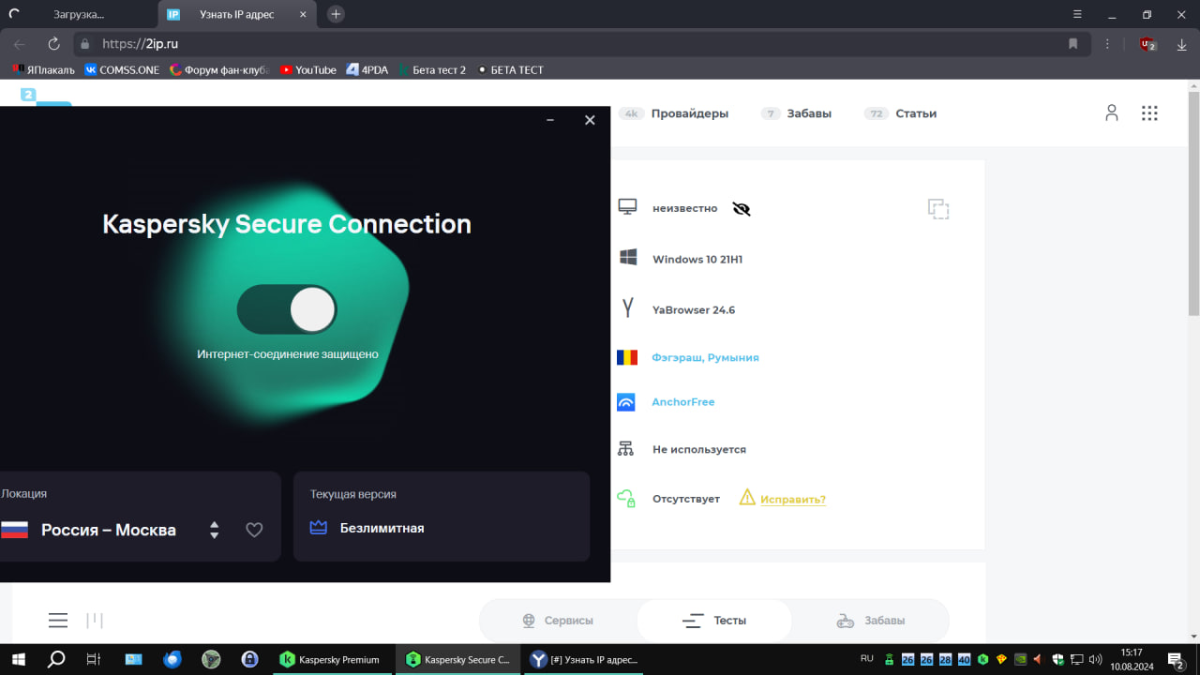
Task: Switch to the Тесты tab
Action: coord(714,620)
